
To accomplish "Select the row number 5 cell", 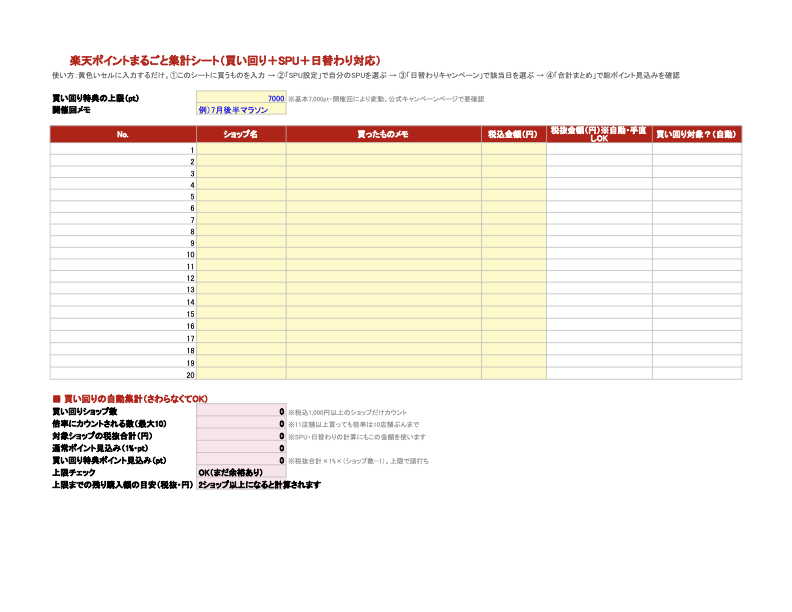I will (123, 195).
